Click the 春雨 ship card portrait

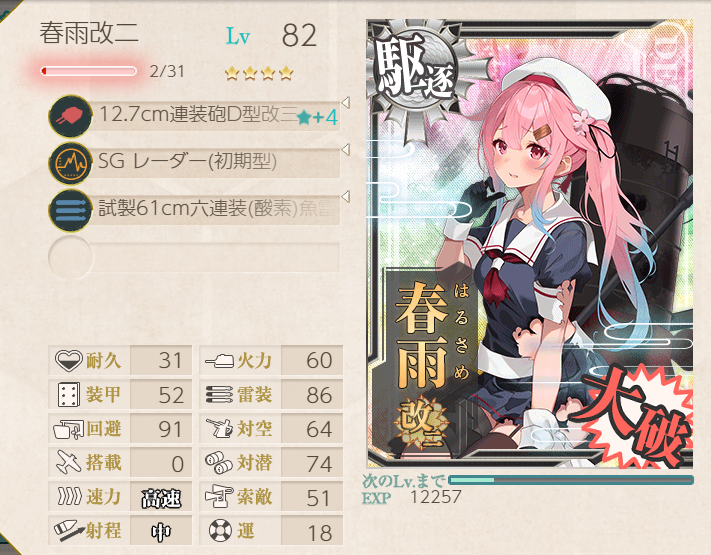coord(530,244)
